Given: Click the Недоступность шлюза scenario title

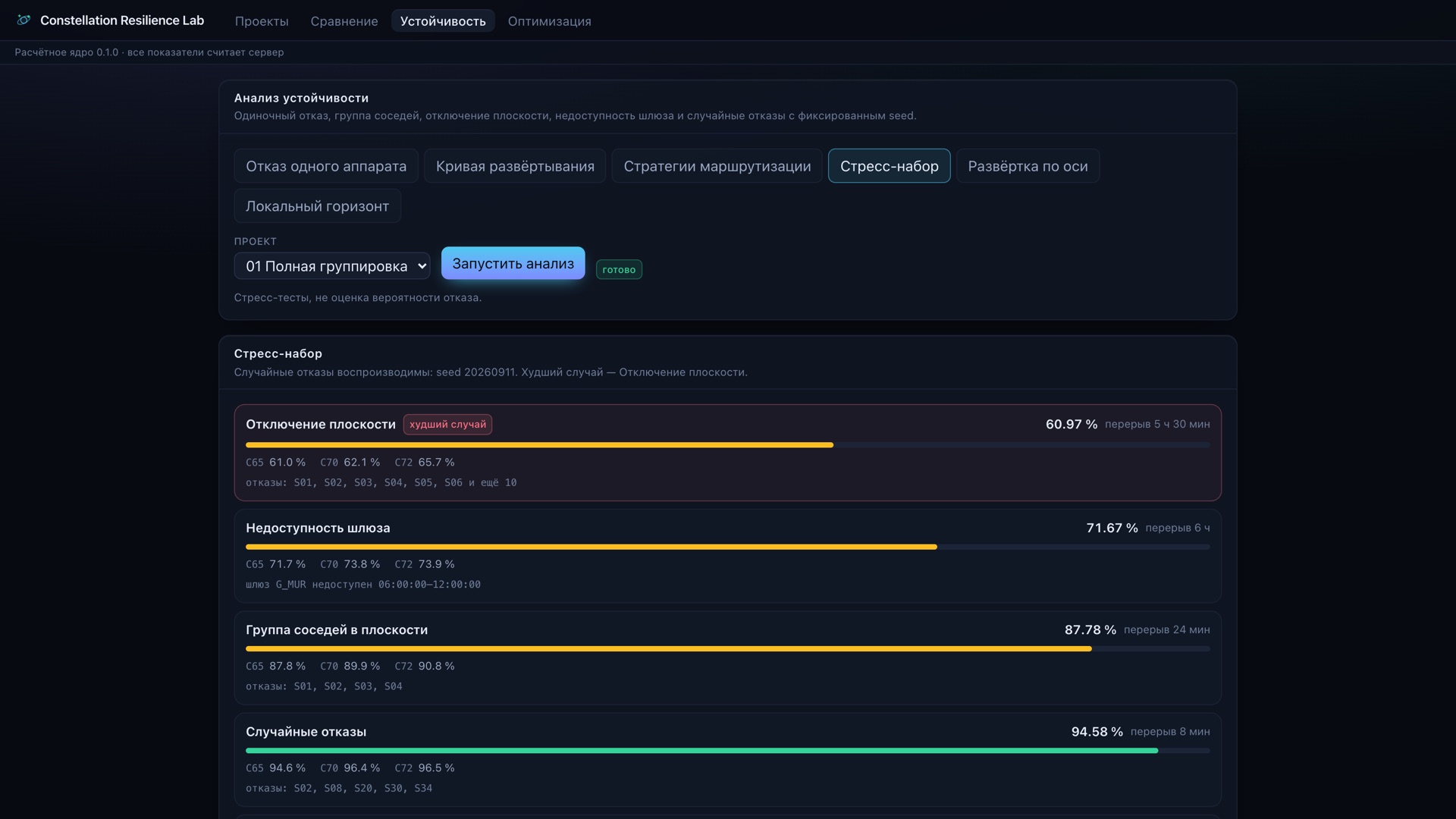Looking at the screenshot, I should pyautogui.click(x=318, y=528).
